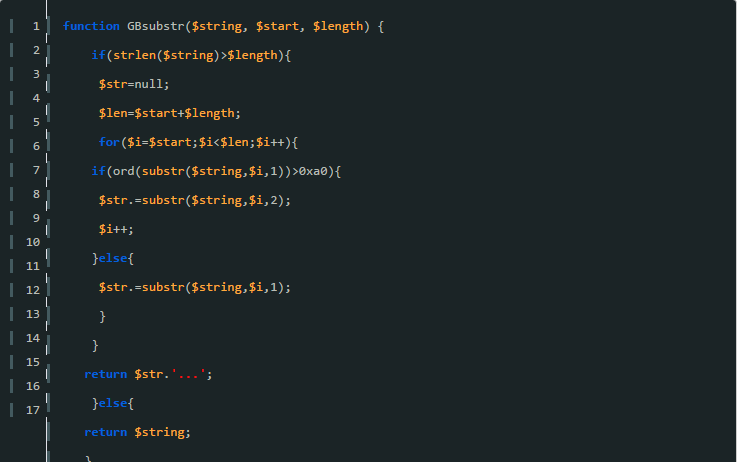Place cursor on $str=null statement

point(134,85)
